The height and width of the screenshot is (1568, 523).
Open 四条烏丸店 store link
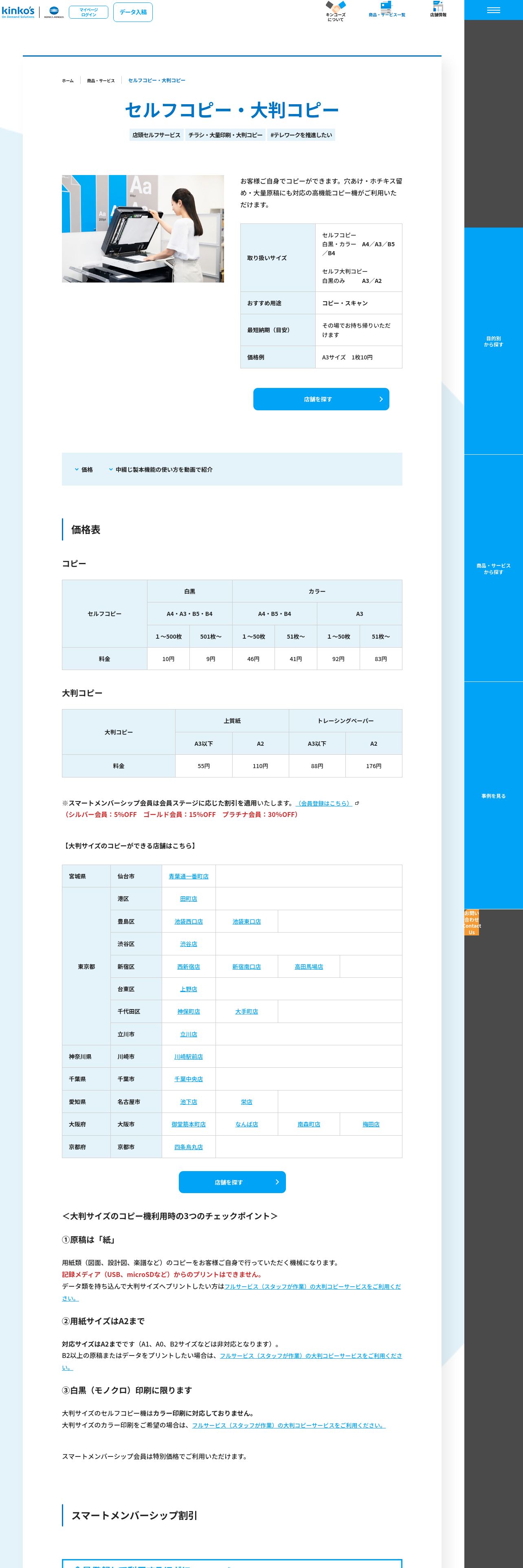point(189,1147)
